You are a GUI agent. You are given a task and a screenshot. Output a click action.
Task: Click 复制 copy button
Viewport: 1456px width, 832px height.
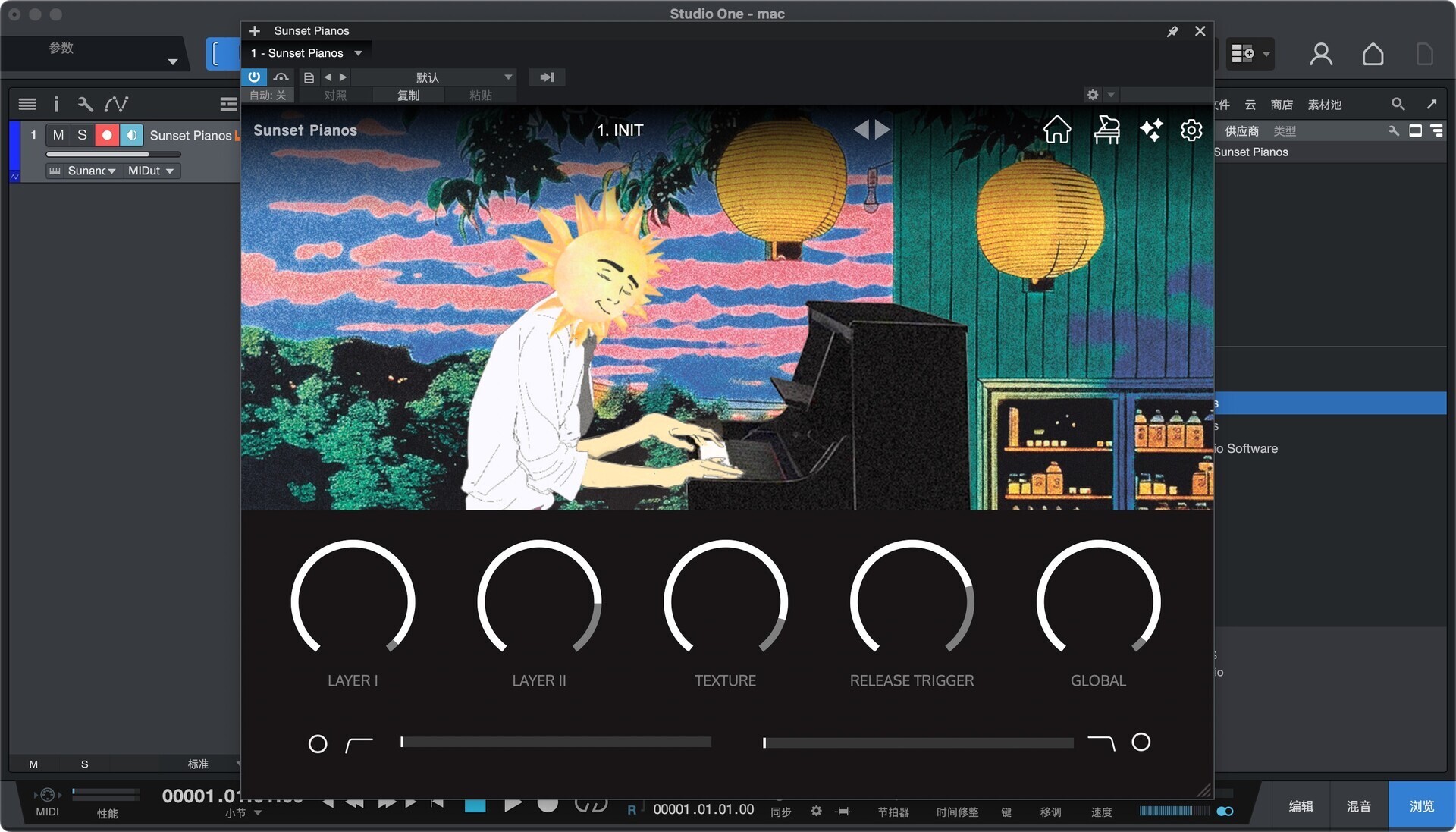408,96
